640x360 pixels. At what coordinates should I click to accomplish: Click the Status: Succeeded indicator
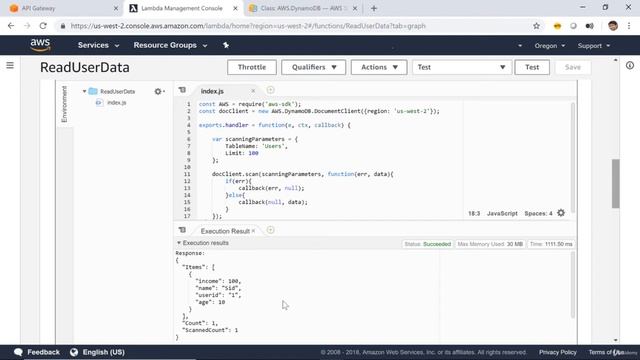(427, 244)
